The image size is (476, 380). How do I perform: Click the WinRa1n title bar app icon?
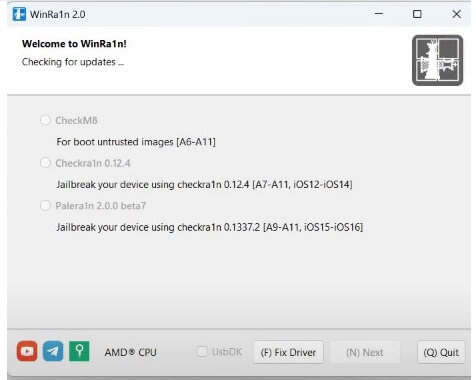(19, 14)
